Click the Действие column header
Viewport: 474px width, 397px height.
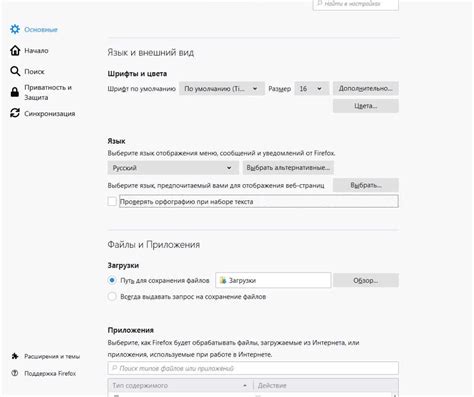[x=325, y=385]
